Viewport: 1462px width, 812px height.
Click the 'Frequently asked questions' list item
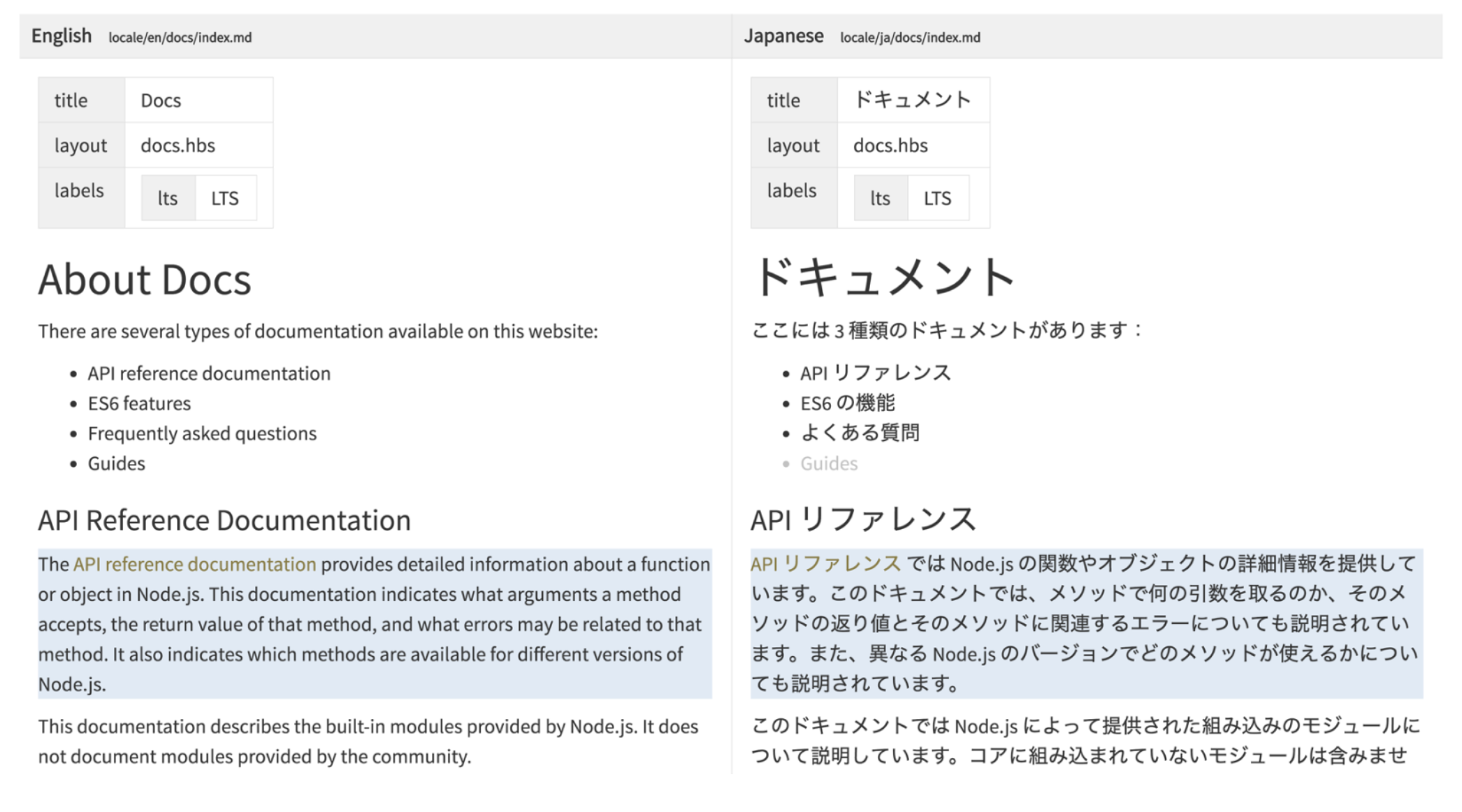[x=202, y=434]
